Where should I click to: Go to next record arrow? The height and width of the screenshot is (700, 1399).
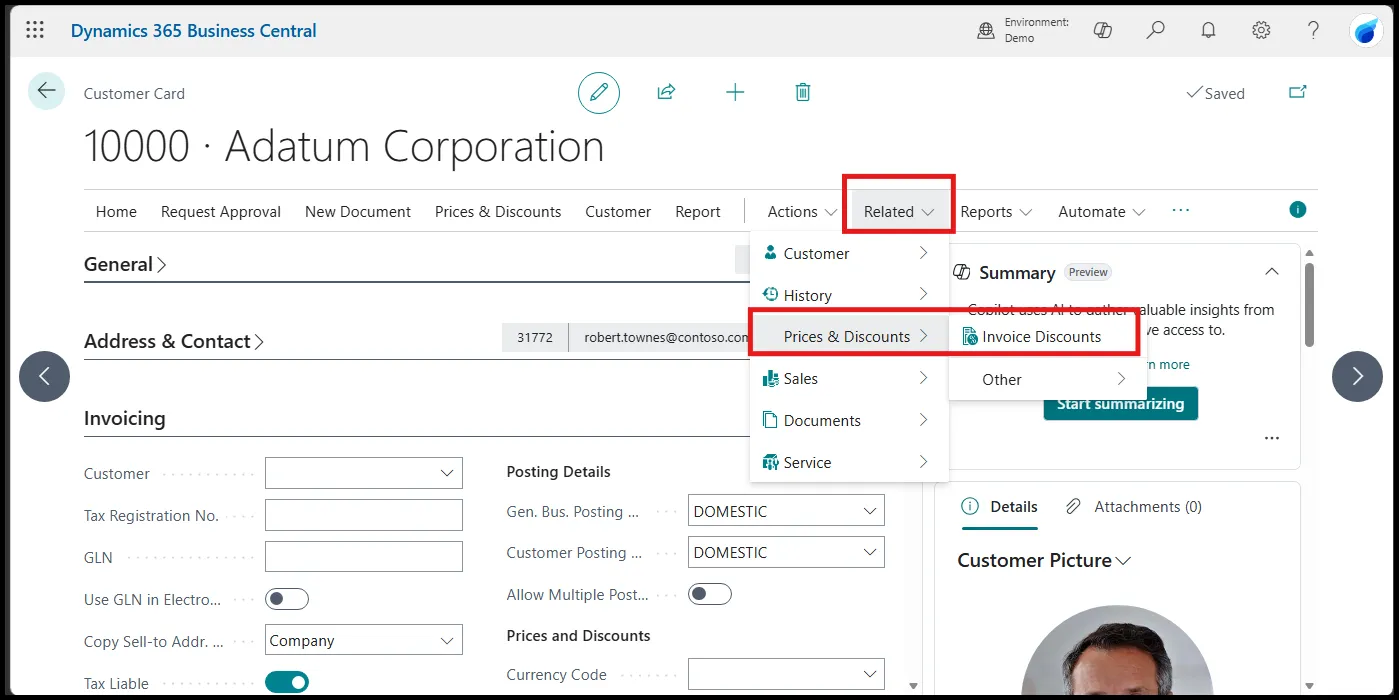pyautogui.click(x=1357, y=376)
